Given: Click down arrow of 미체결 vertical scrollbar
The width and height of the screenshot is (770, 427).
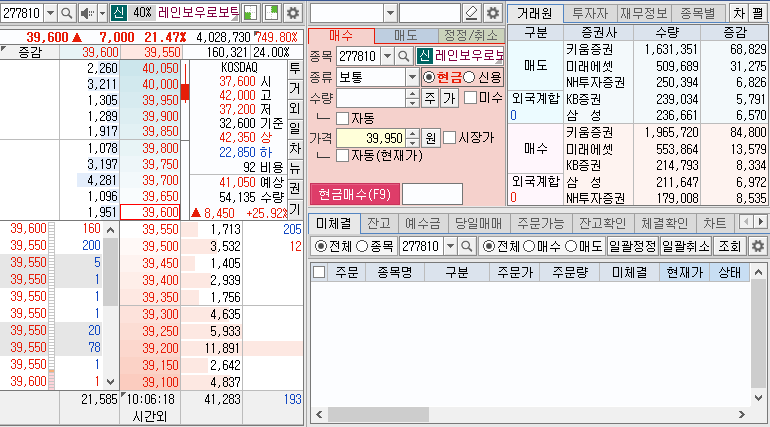Looking at the screenshot, I should tap(758, 398).
